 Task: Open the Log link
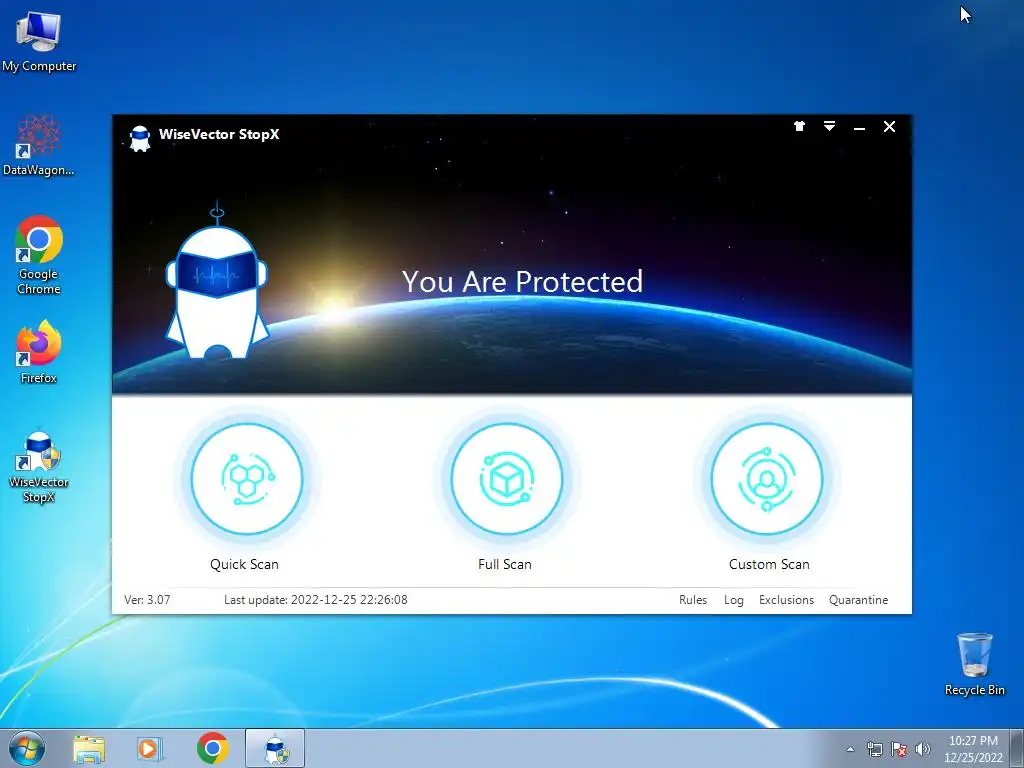733,600
